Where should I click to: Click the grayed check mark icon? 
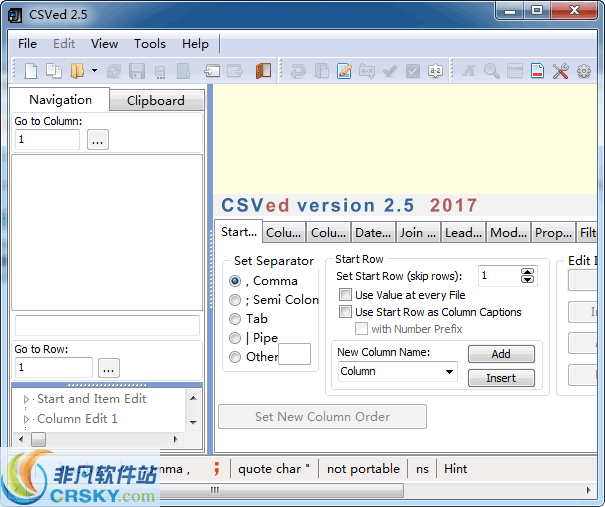pos(390,71)
